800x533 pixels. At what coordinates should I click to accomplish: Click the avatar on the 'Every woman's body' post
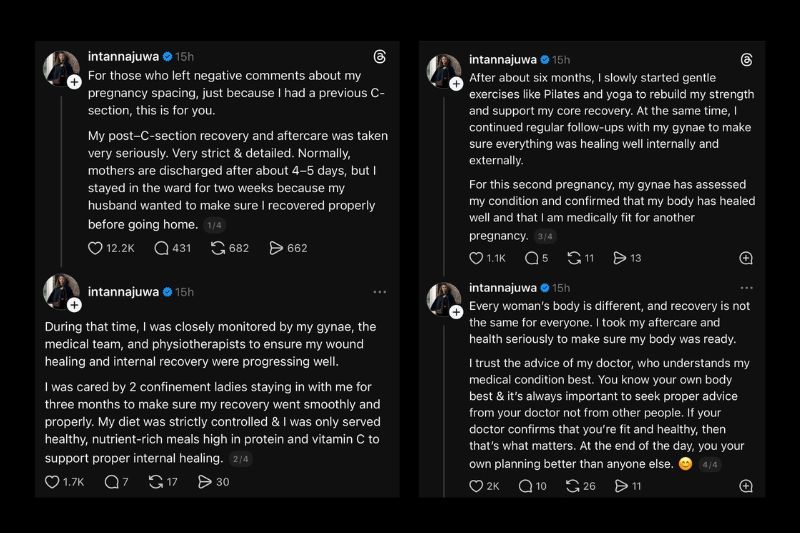[x=443, y=298]
